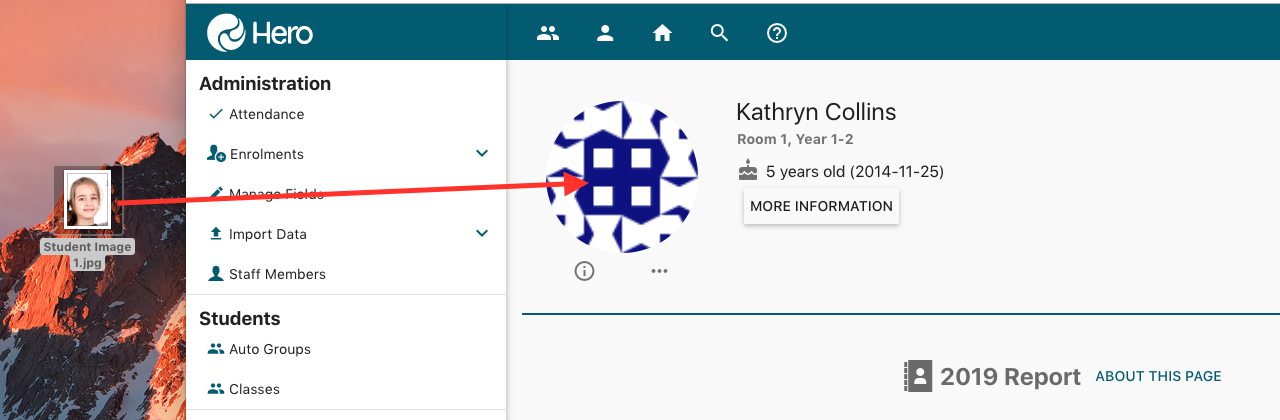Go to home via house icon
The height and width of the screenshot is (420, 1280).
click(662, 33)
